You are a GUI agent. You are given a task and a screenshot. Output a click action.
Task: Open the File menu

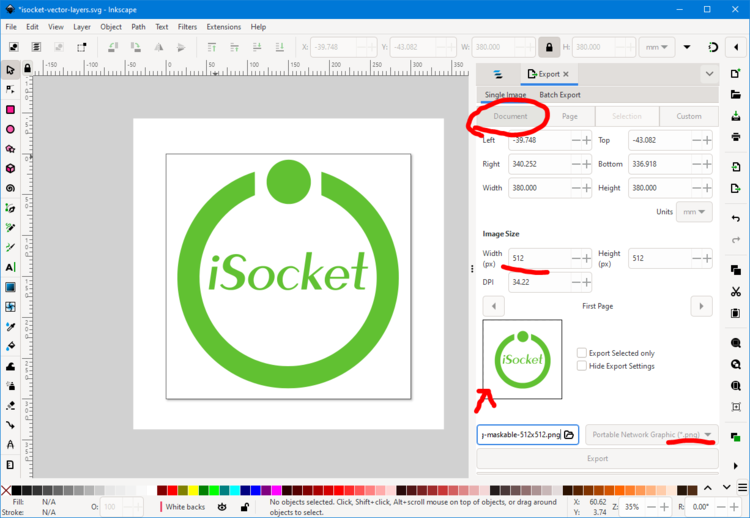click(11, 27)
